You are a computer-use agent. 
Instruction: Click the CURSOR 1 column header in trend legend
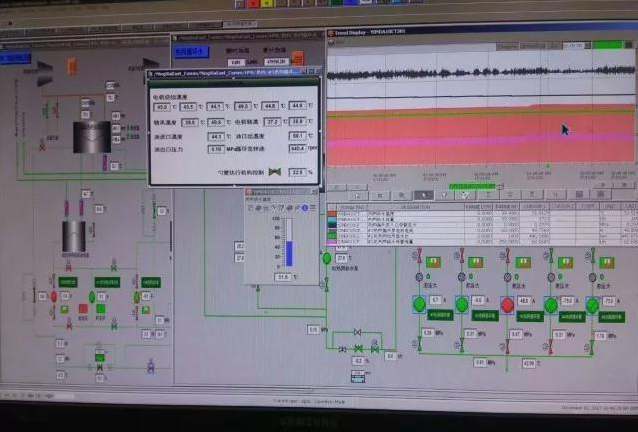(535, 207)
